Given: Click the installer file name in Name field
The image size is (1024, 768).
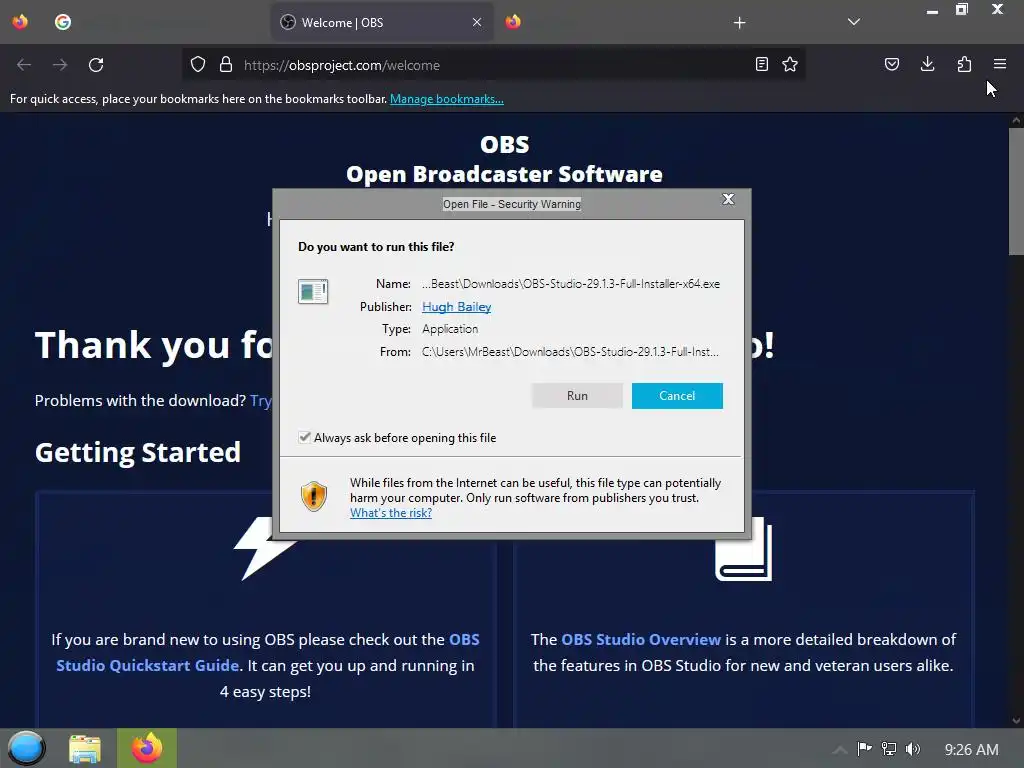Looking at the screenshot, I should click(571, 284).
